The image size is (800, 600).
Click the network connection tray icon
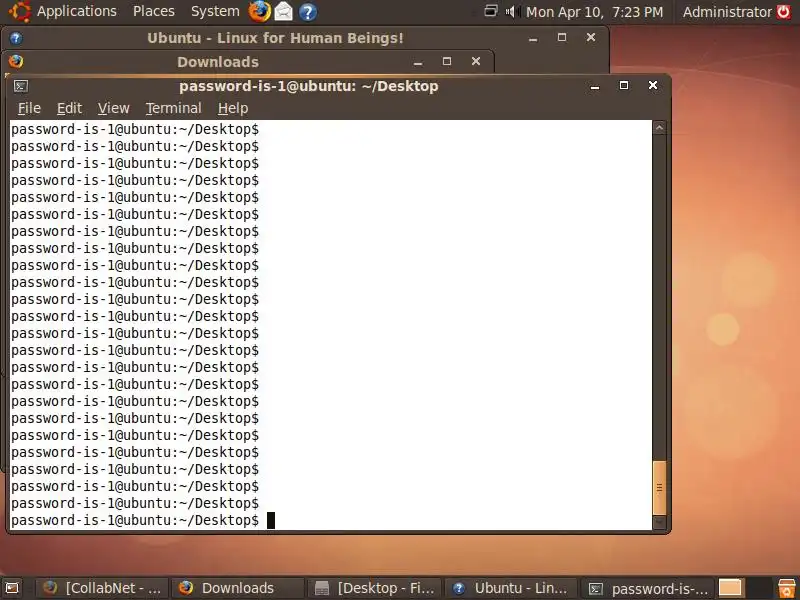(491, 11)
